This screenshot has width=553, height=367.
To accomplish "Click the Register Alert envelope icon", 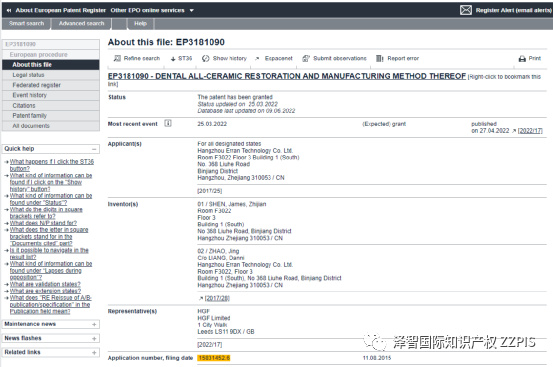I will [466, 10].
